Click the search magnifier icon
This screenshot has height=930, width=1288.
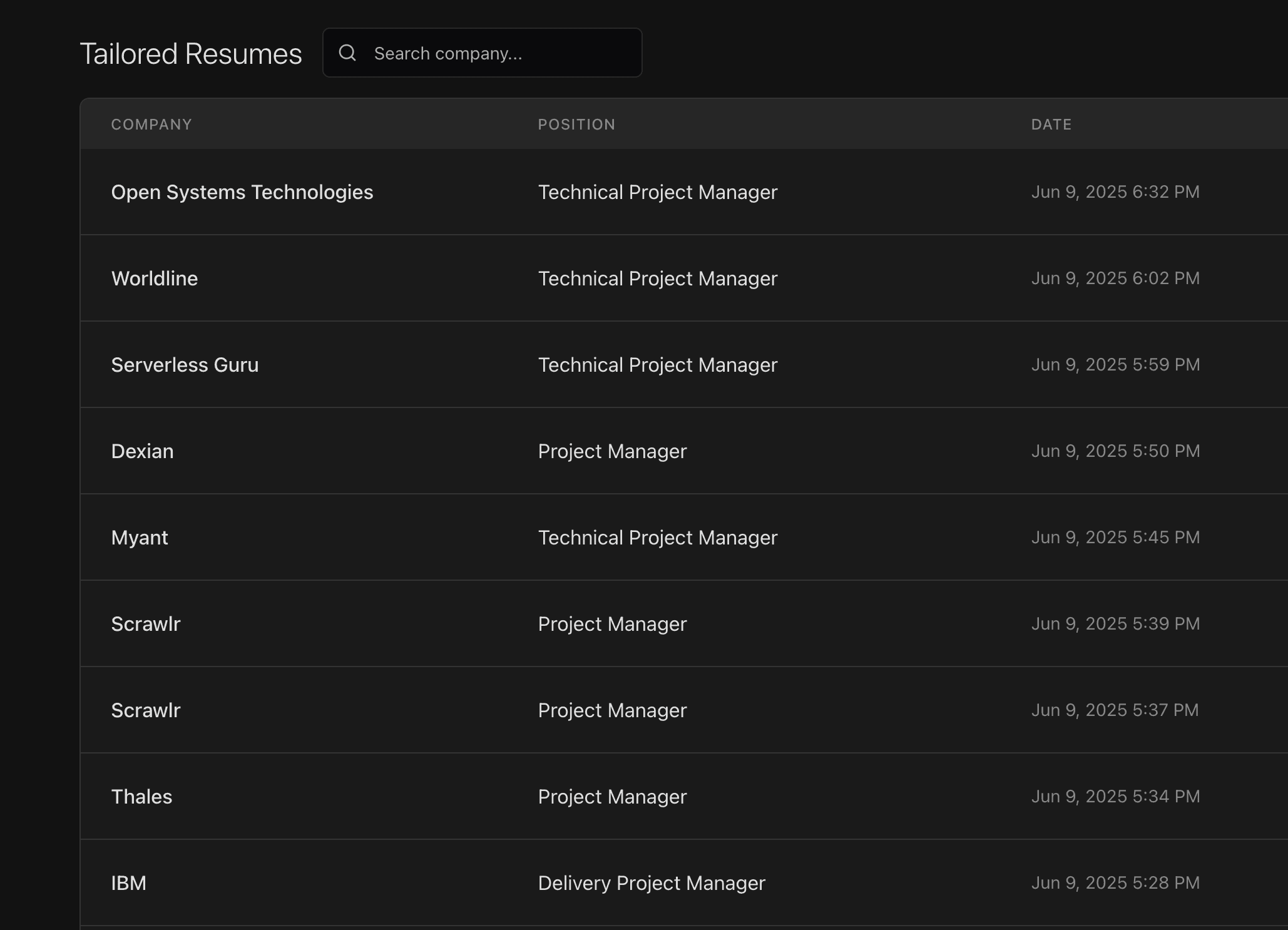coord(347,53)
